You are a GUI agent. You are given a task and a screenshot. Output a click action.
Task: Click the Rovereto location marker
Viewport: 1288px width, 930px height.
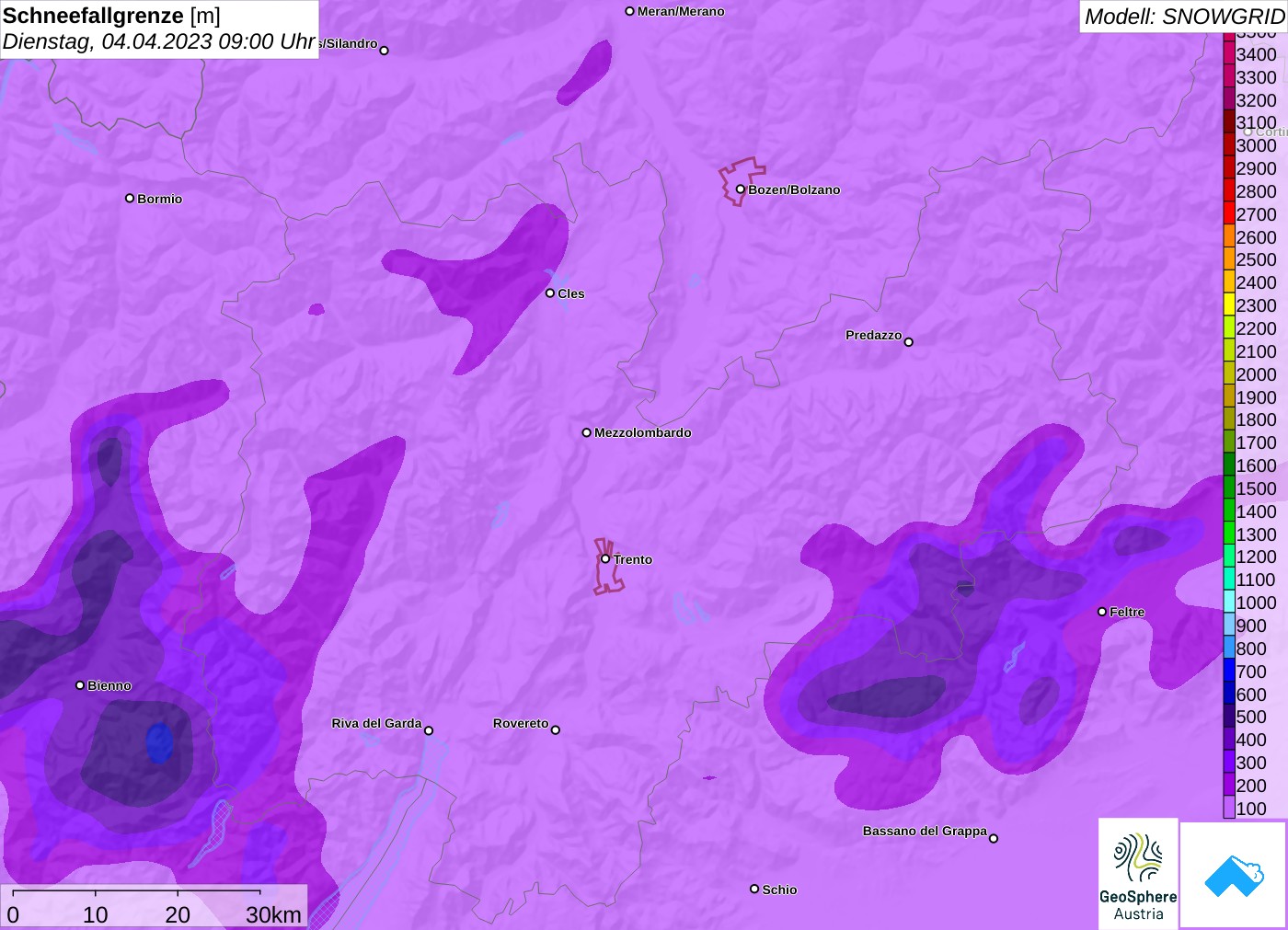(x=556, y=730)
